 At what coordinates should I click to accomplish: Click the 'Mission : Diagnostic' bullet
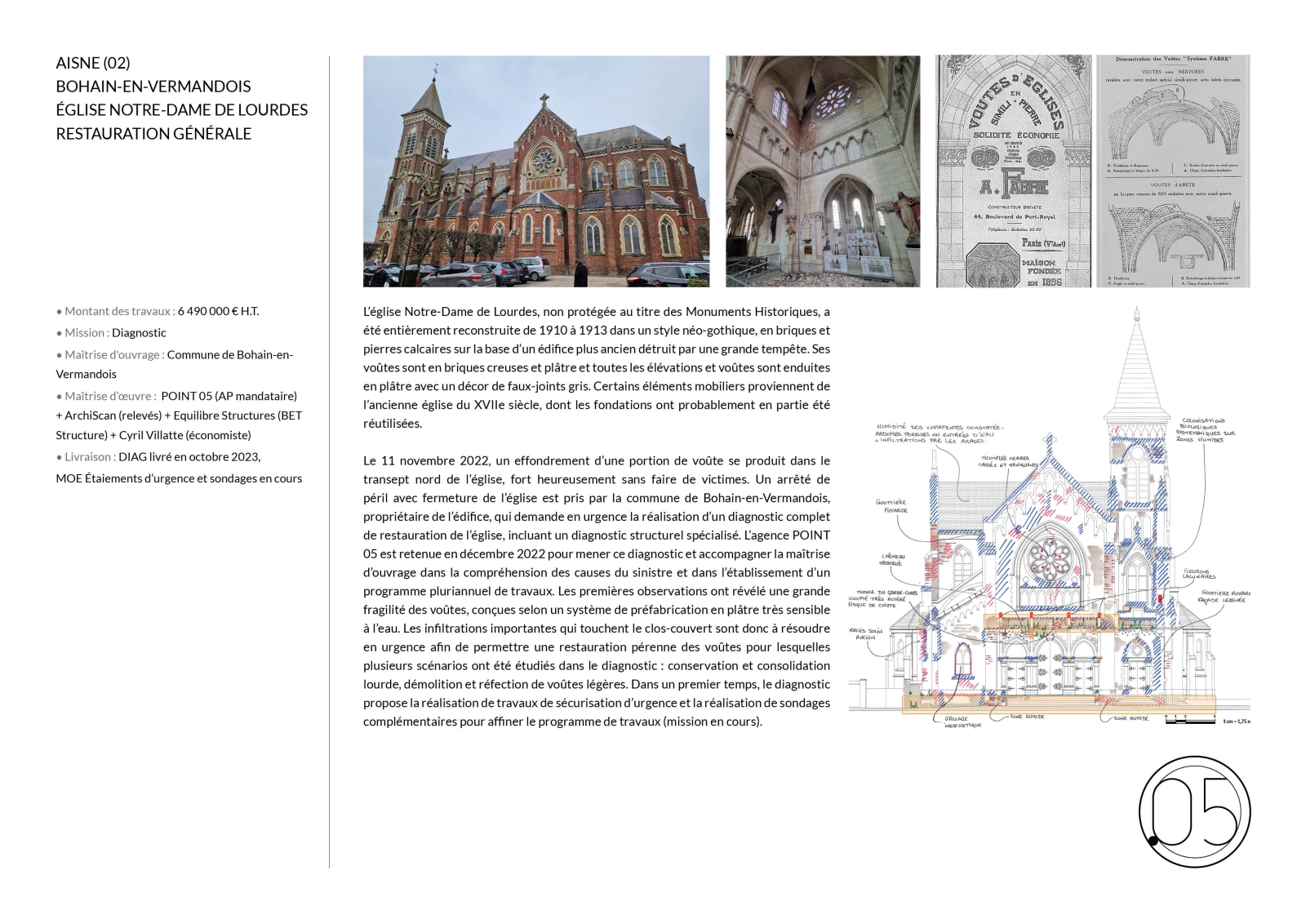point(111,333)
